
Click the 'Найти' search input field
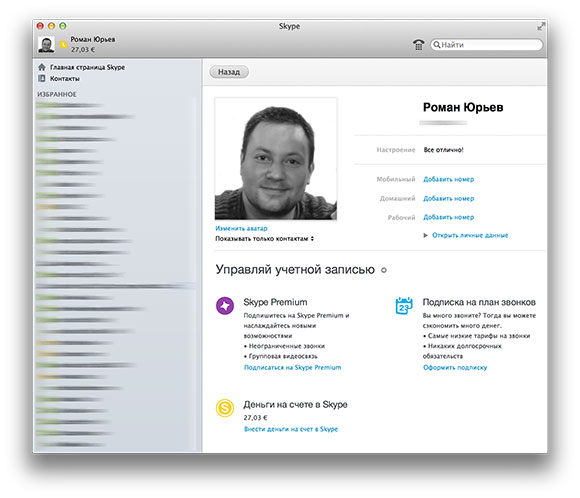tap(486, 45)
